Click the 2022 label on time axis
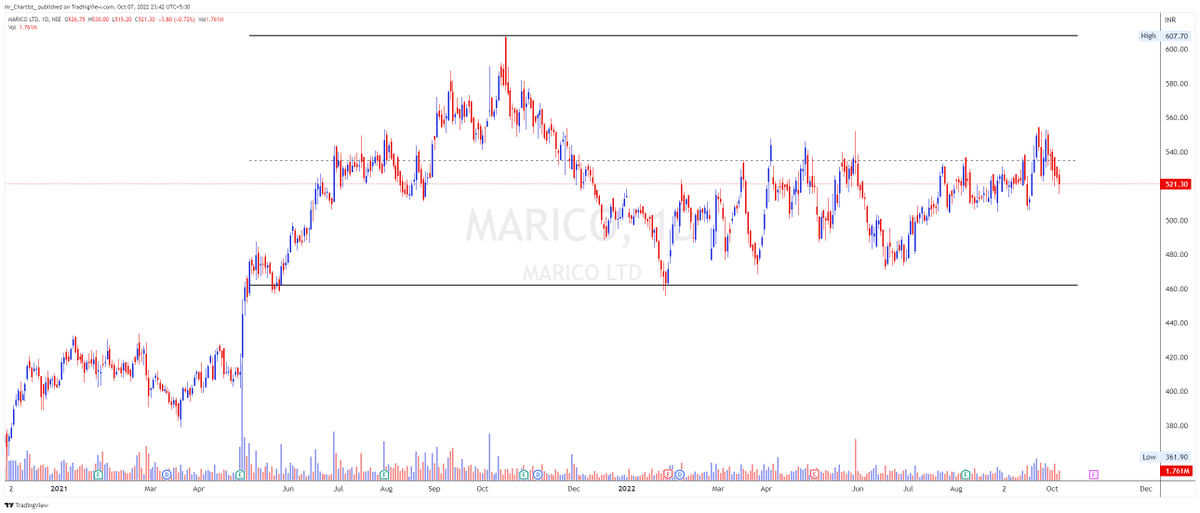 [627, 490]
